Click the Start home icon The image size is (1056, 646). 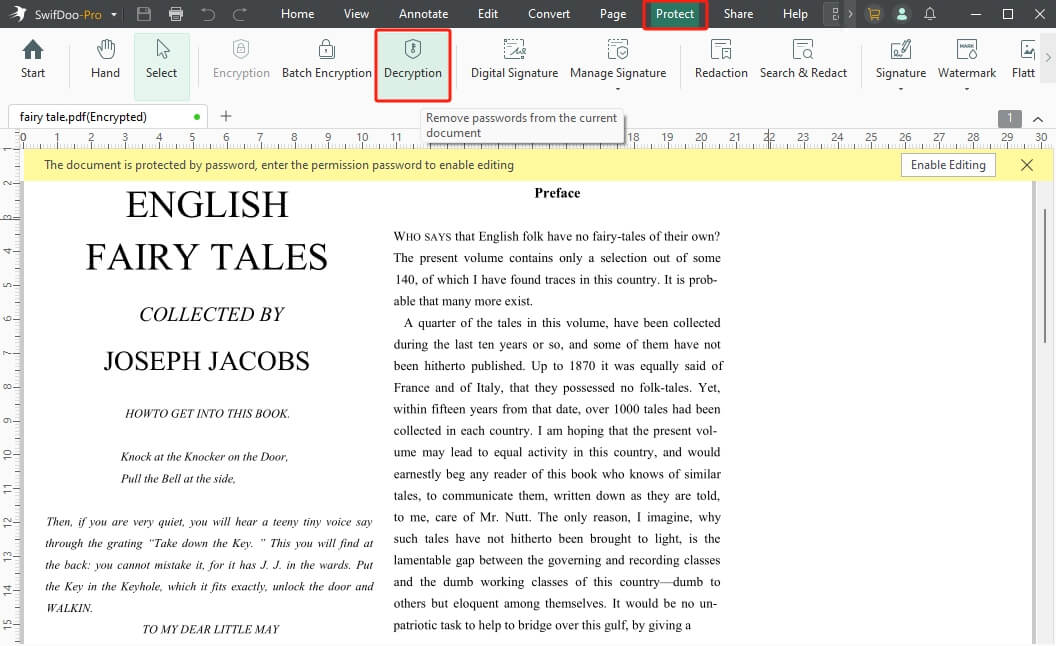pyautogui.click(x=33, y=62)
